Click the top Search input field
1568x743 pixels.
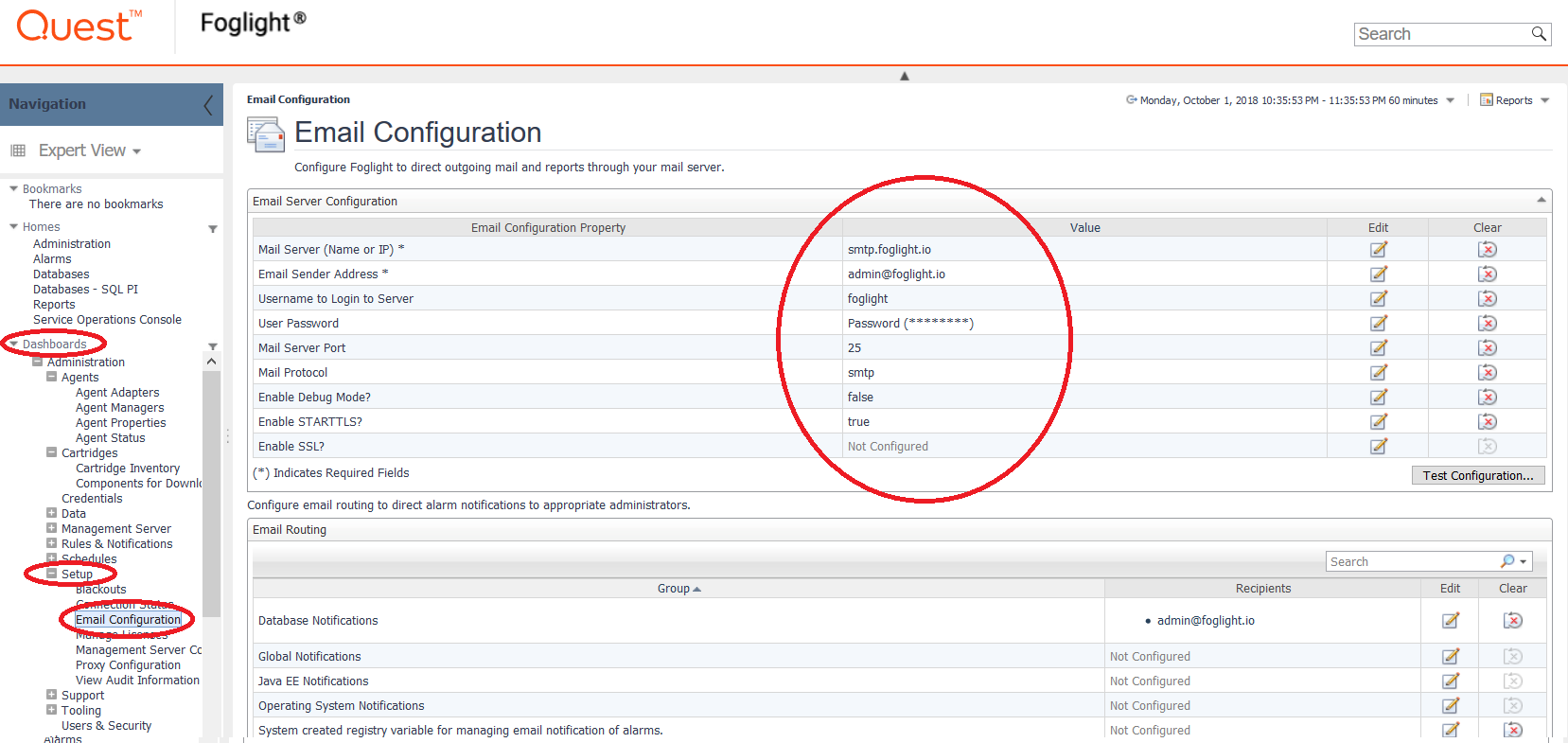click(x=1442, y=34)
